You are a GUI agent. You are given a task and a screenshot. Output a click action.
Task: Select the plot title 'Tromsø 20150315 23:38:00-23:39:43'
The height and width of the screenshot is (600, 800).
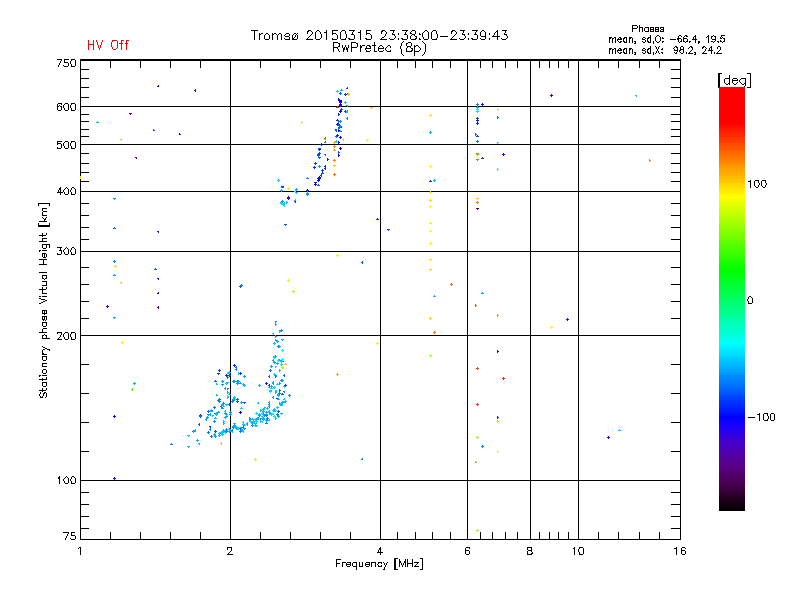[379, 35]
